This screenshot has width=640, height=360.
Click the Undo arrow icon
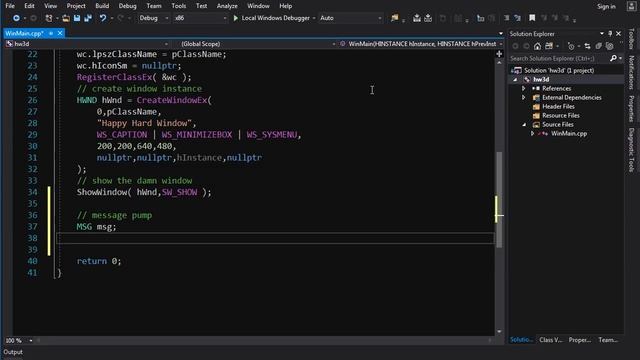tap(103, 18)
